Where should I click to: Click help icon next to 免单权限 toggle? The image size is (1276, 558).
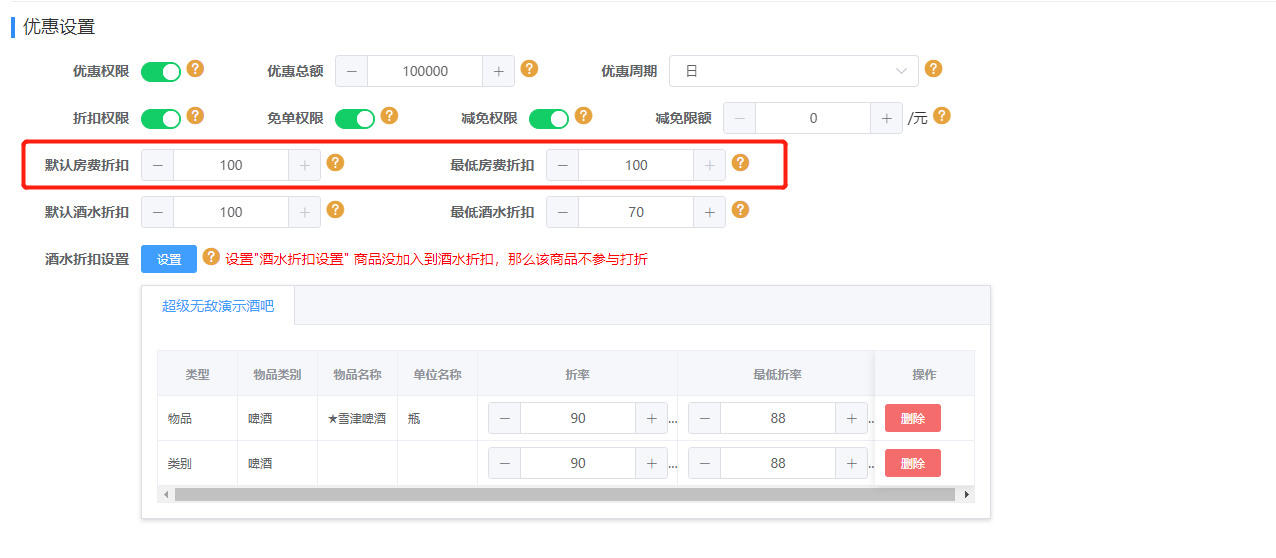(390, 116)
